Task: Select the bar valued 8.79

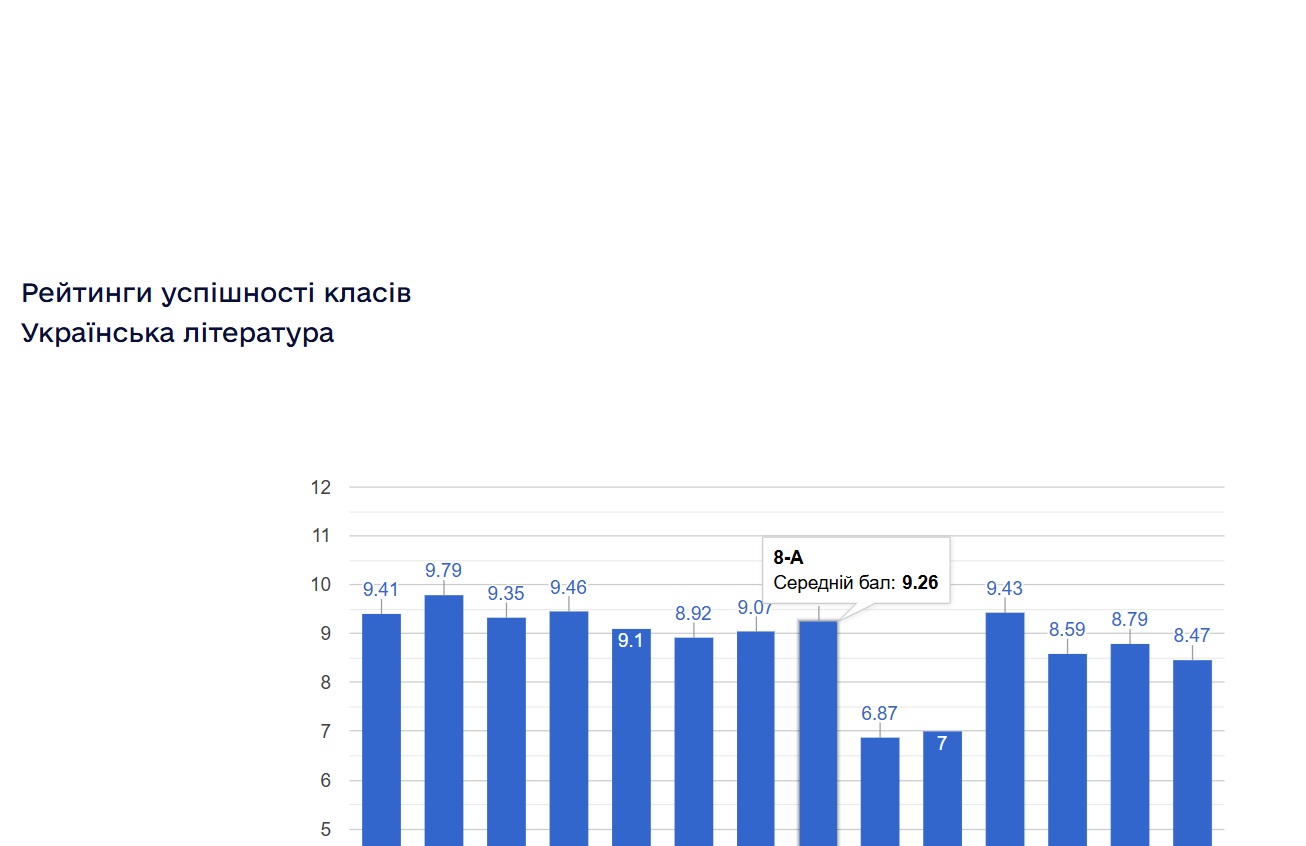Action: click(1130, 744)
